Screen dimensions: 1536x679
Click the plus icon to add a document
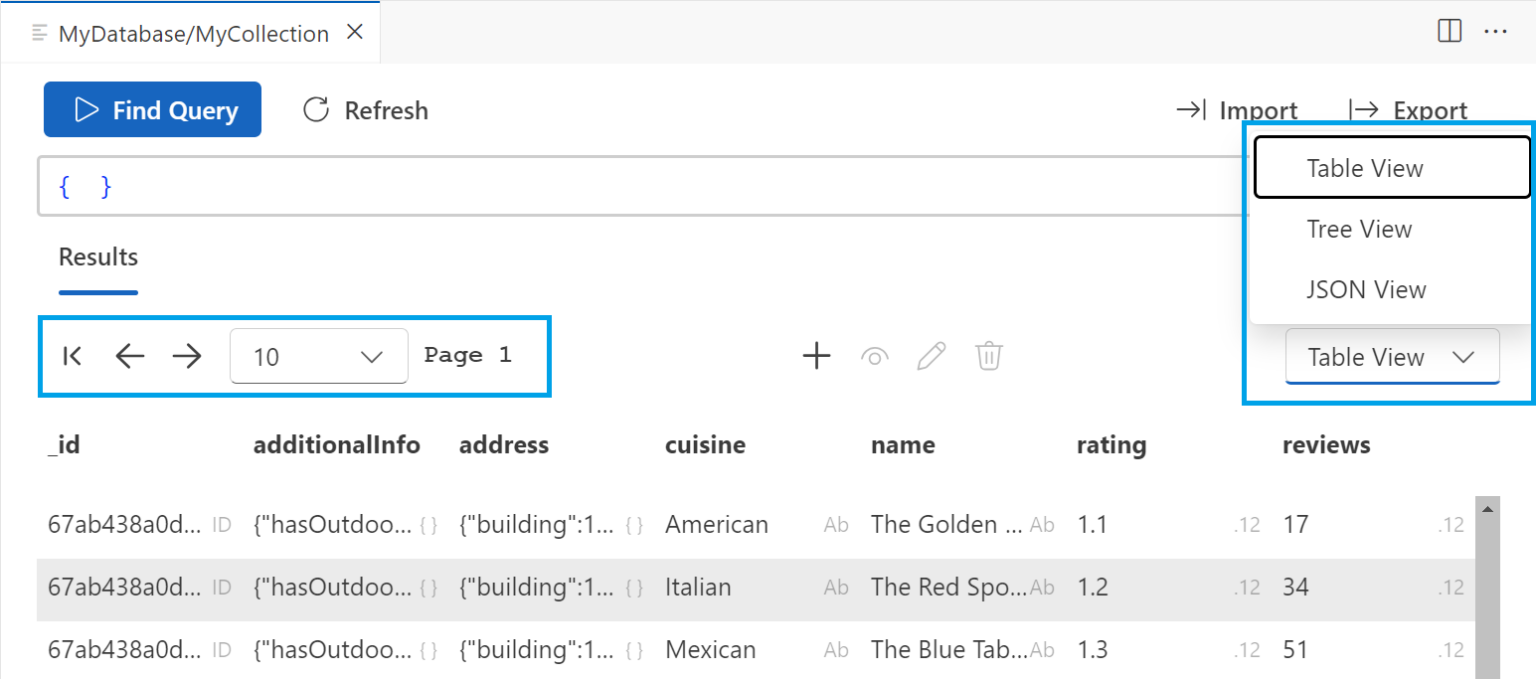click(817, 355)
